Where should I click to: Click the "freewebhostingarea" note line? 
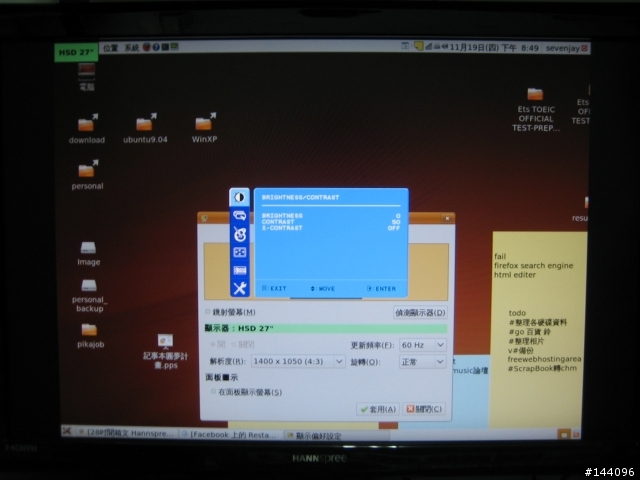pos(544,359)
